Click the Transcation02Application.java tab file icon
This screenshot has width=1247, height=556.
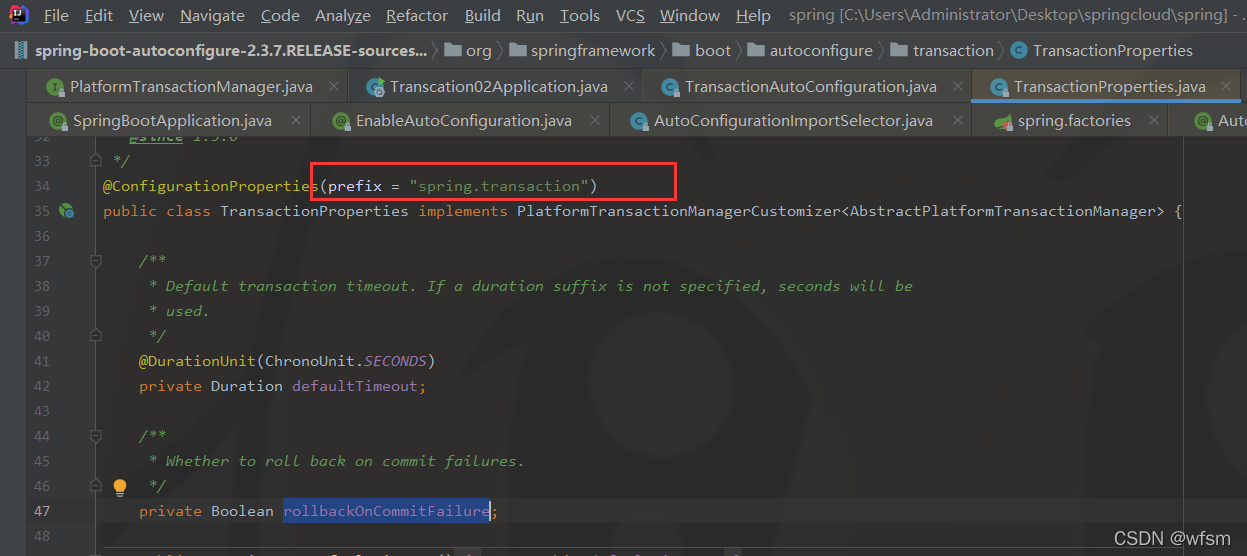(x=375, y=87)
